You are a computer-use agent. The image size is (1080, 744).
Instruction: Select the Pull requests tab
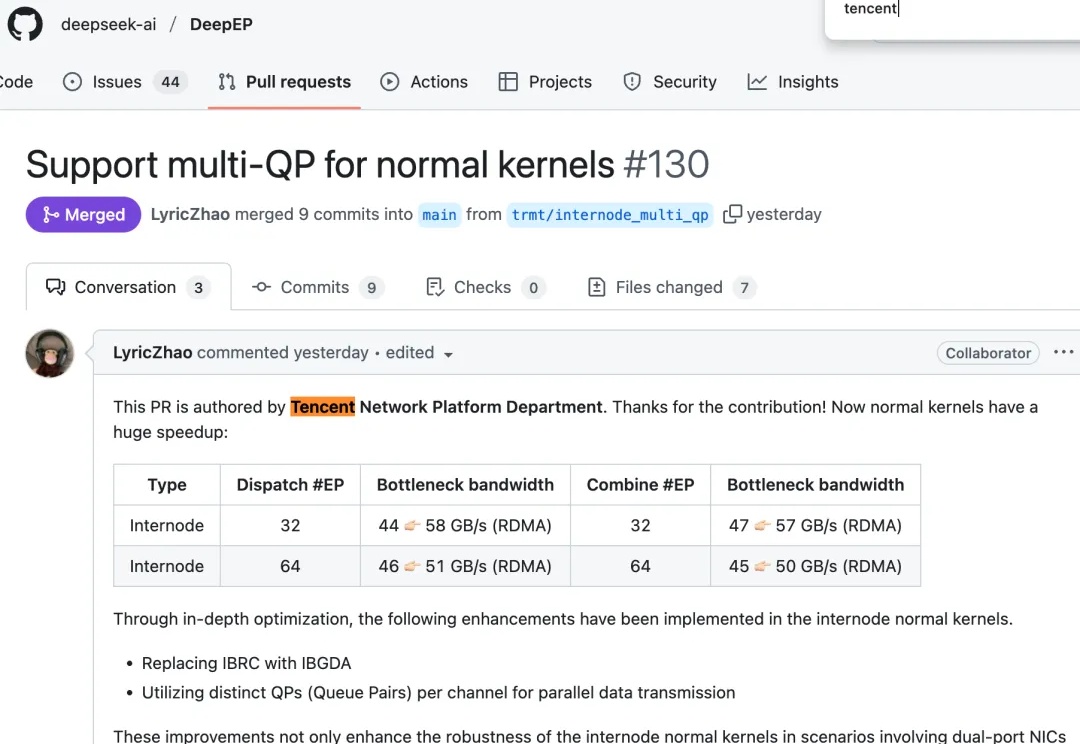[x=284, y=82]
